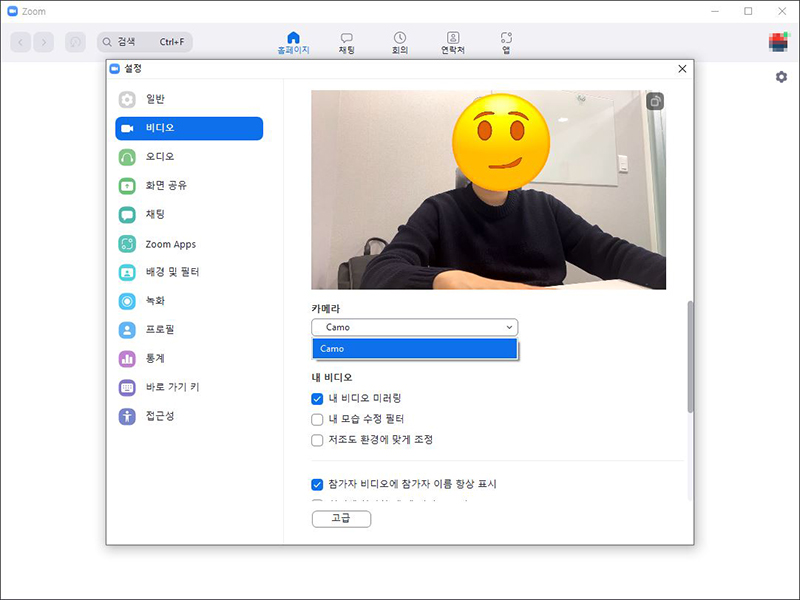This screenshot has height=600, width=800.
Task: Close the 설정 settings dialog
Action: pyautogui.click(x=682, y=69)
